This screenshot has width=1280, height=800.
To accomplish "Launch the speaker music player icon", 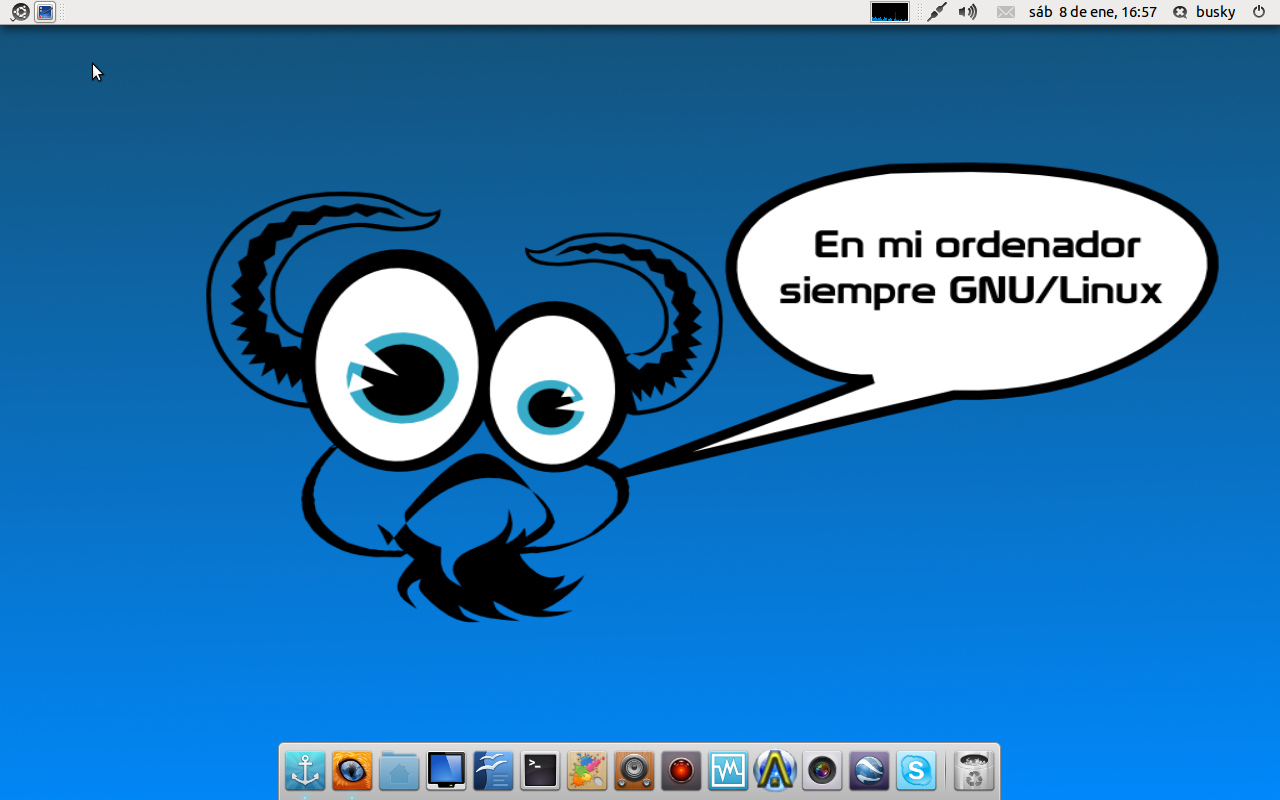I will (x=634, y=771).
